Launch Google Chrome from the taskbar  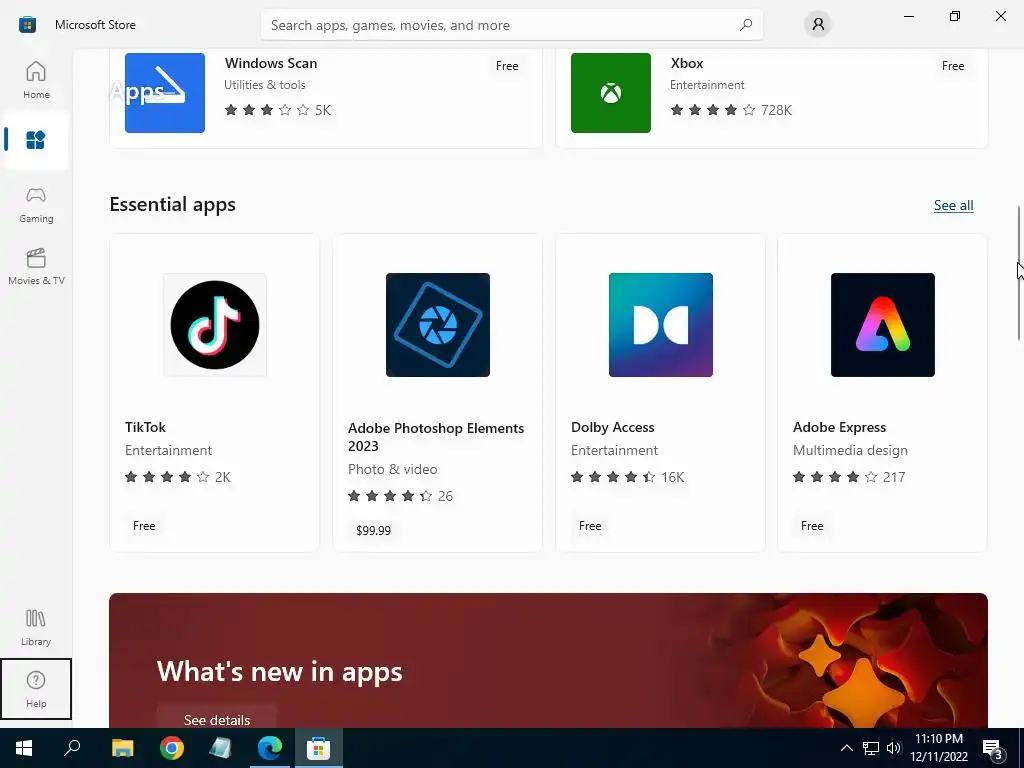click(172, 748)
